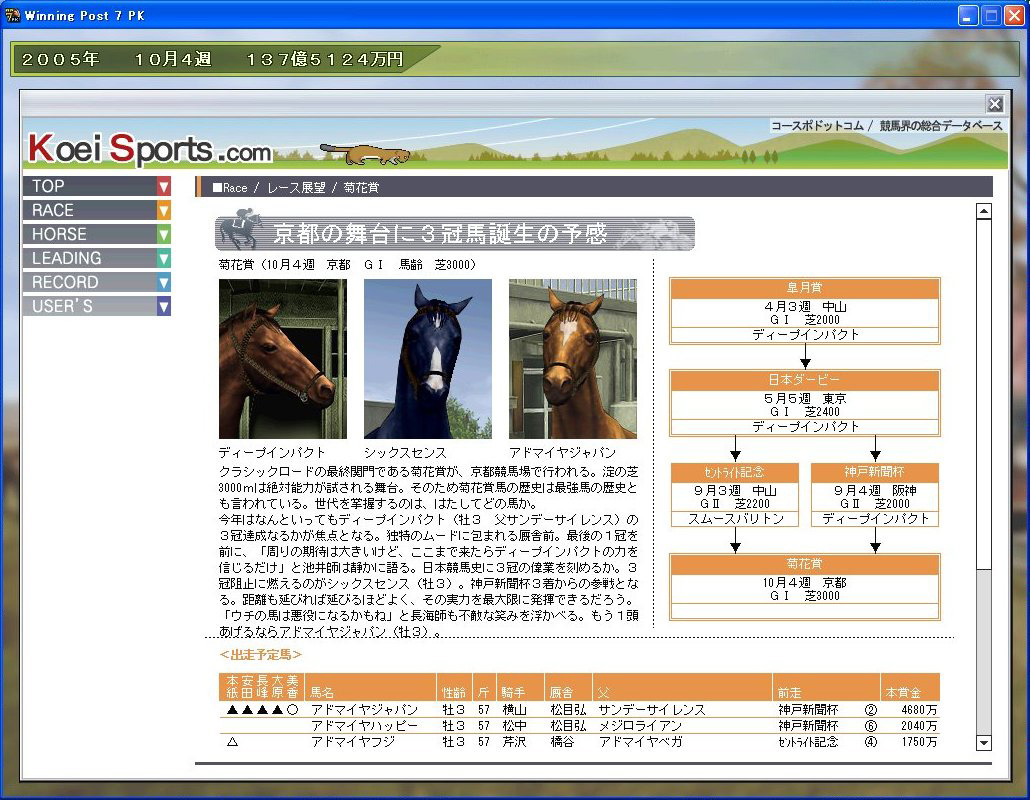Select アドマイヤハッピー row in entry table
1030x800 pixels.
pyautogui.click(x=579, y=726)
